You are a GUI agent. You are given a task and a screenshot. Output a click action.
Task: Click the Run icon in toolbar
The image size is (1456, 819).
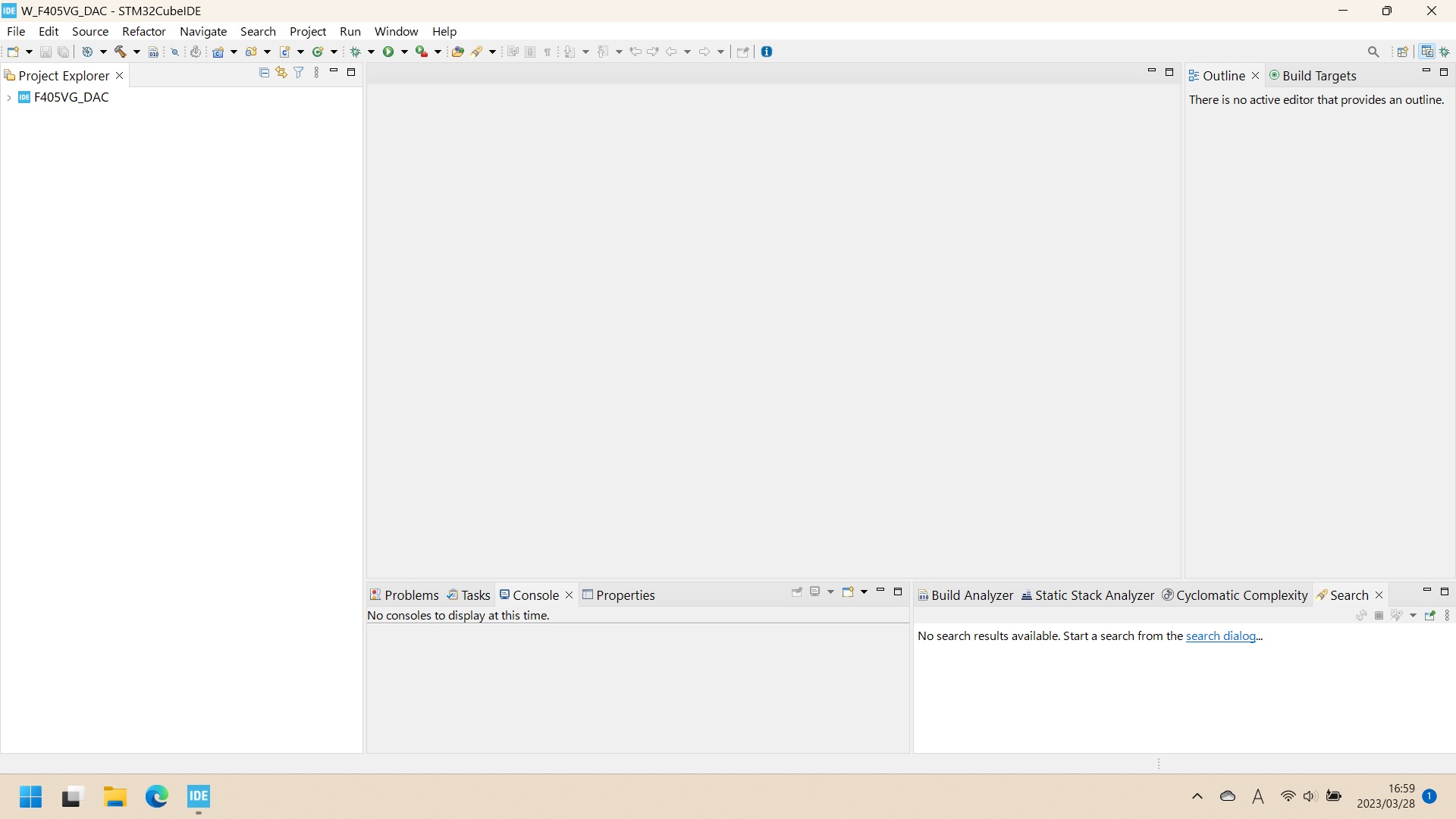point(389,51)
